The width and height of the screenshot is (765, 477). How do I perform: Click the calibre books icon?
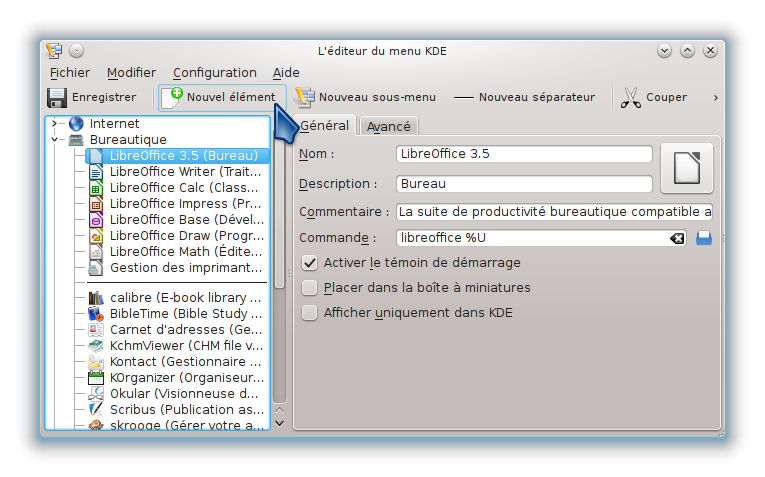[96, 298]
